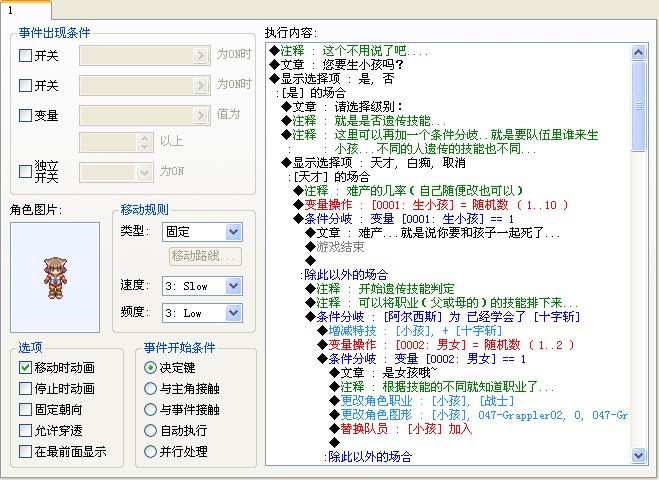This screenshot has height=480, width=659.
Task: Click the command list scrollbar thumb
Action: pyautogui.click(x=638, y=106)
